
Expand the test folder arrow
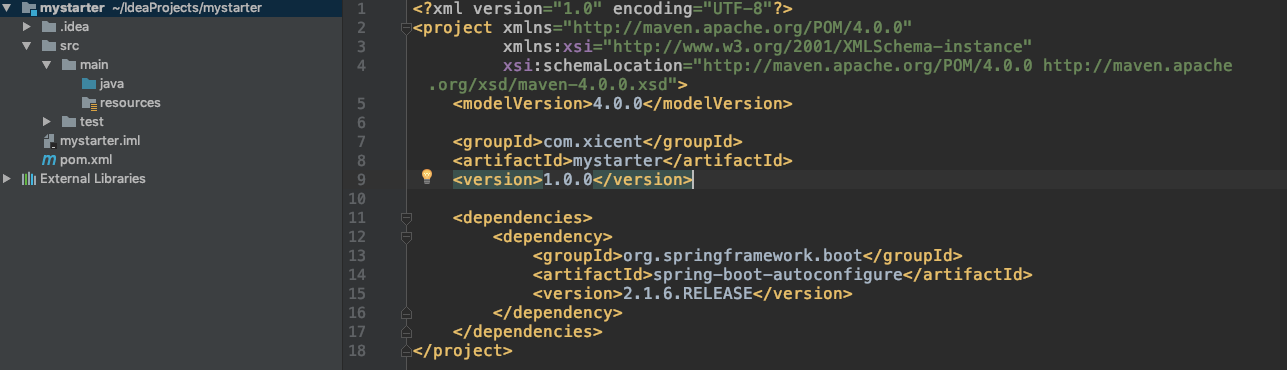(47, 122)
